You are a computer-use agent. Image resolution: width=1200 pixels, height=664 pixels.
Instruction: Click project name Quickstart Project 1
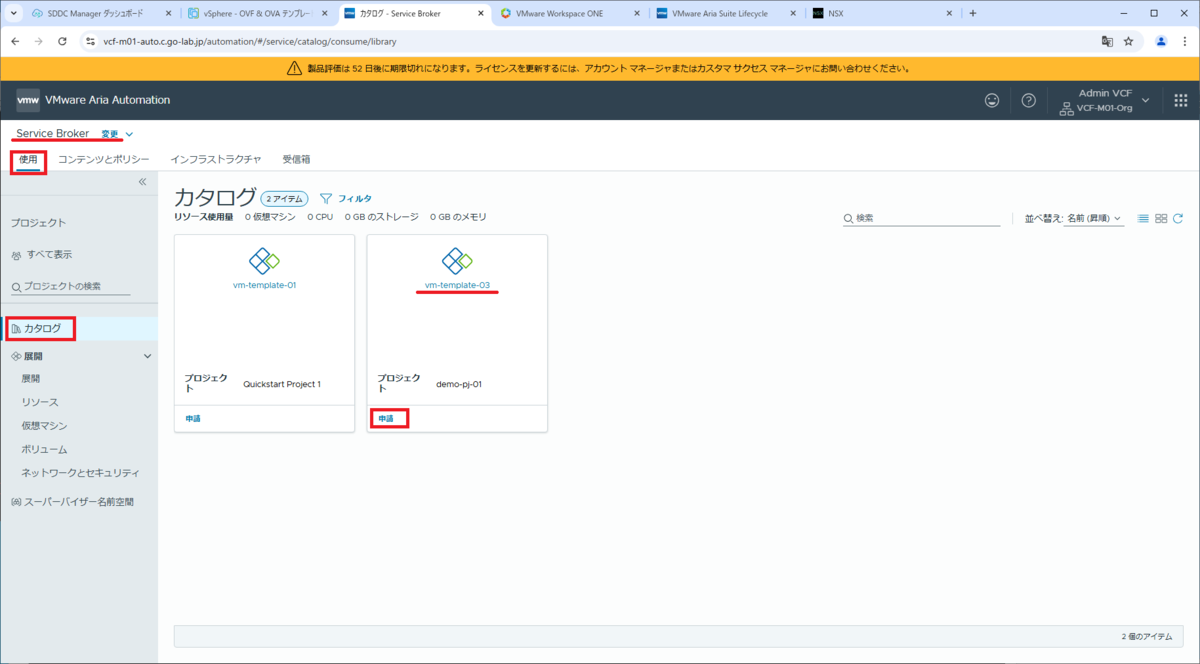point(282,384)
